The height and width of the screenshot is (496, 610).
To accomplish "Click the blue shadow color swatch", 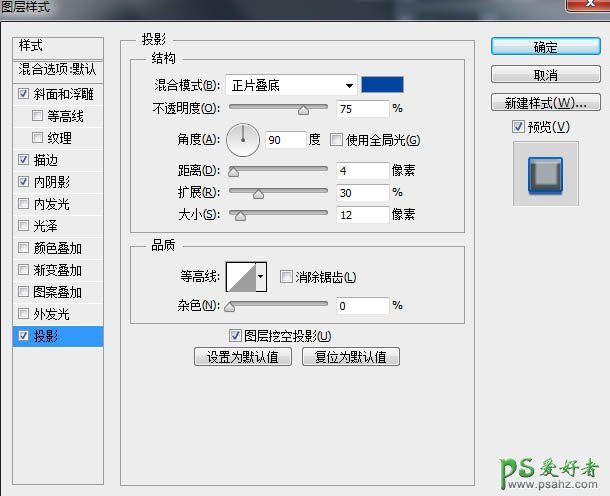I will point(382,85).
